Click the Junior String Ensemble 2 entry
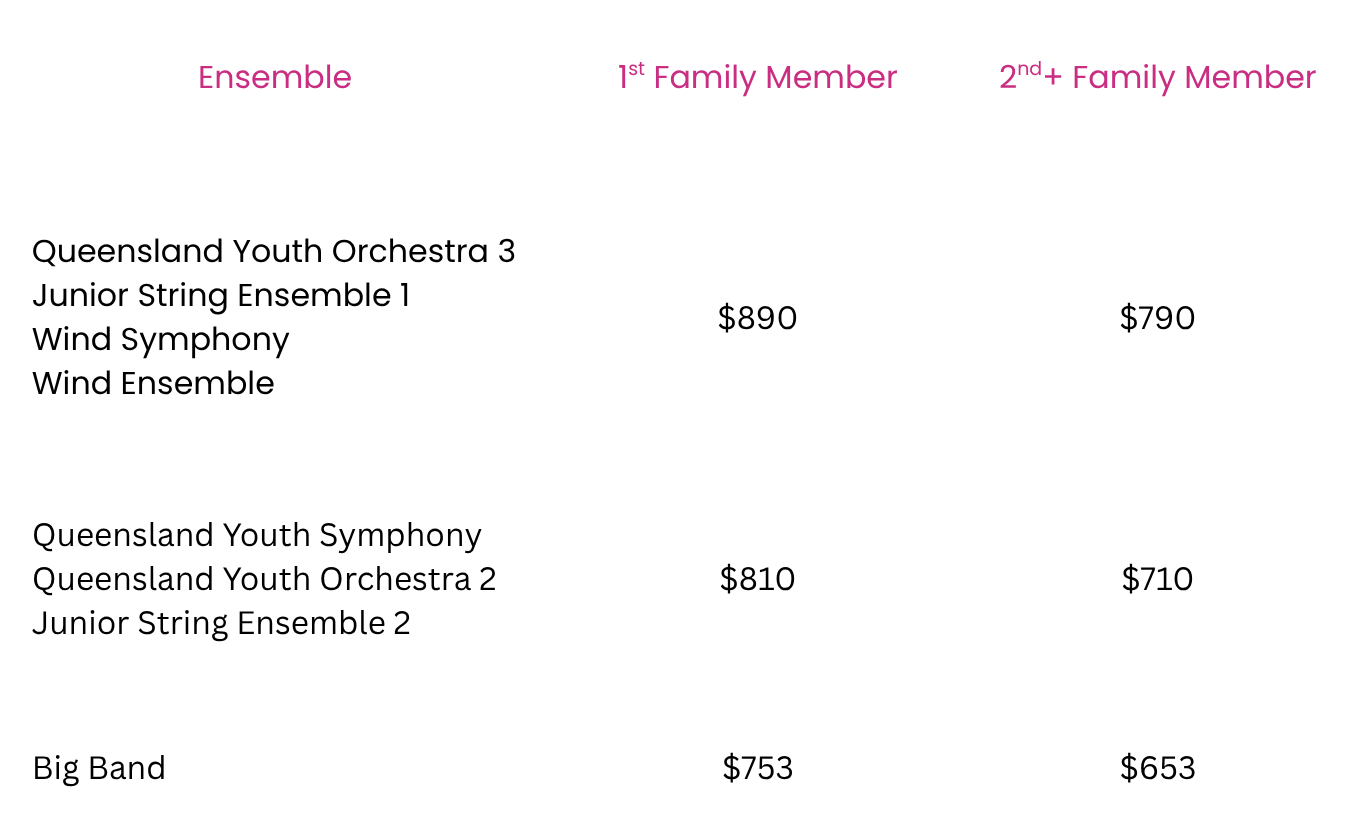The width and height of the screenshot is (1350, 831). click(221, 624)
